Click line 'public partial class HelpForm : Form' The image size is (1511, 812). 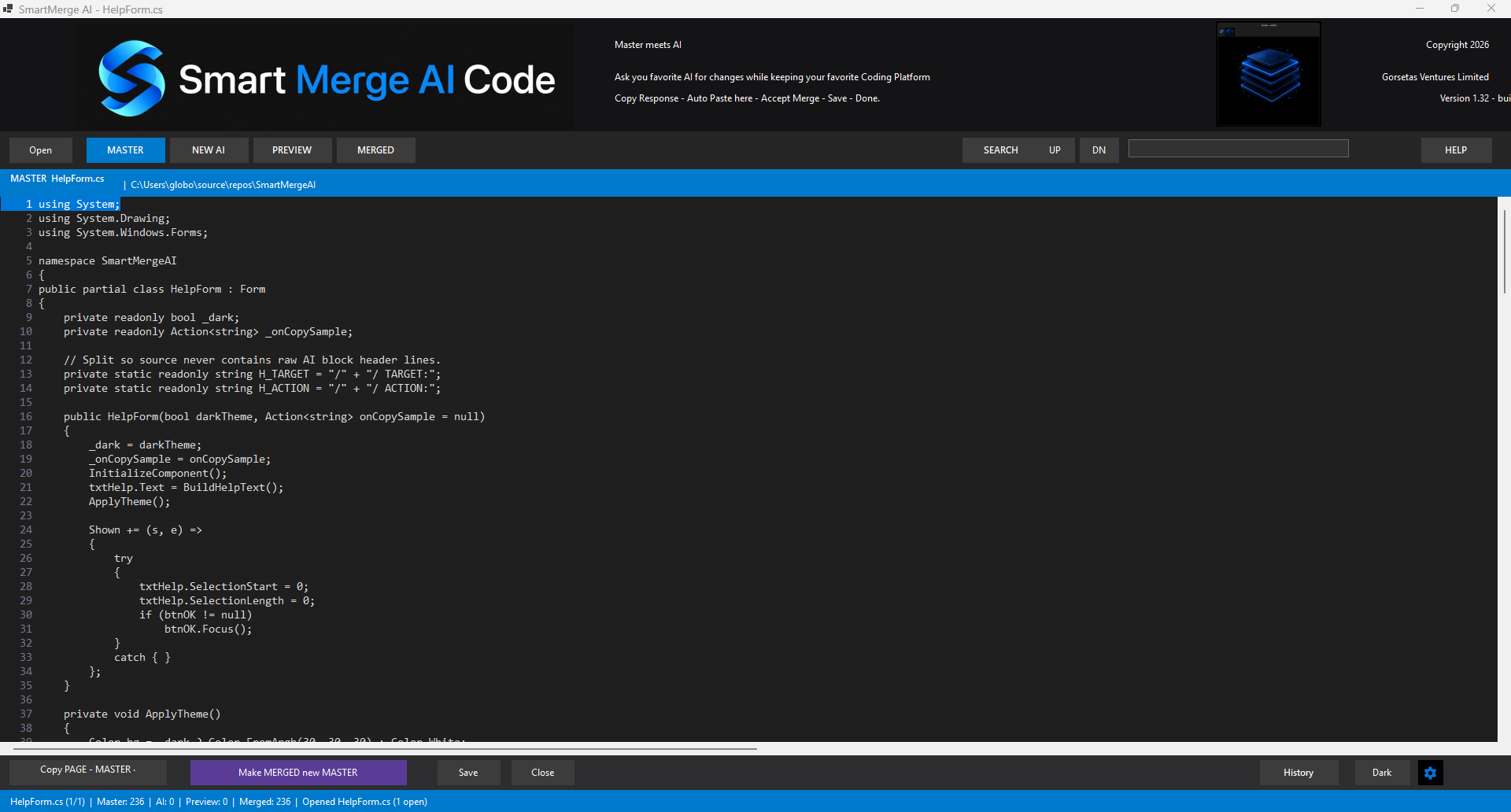pyautogui.click(x=152, y=290)
